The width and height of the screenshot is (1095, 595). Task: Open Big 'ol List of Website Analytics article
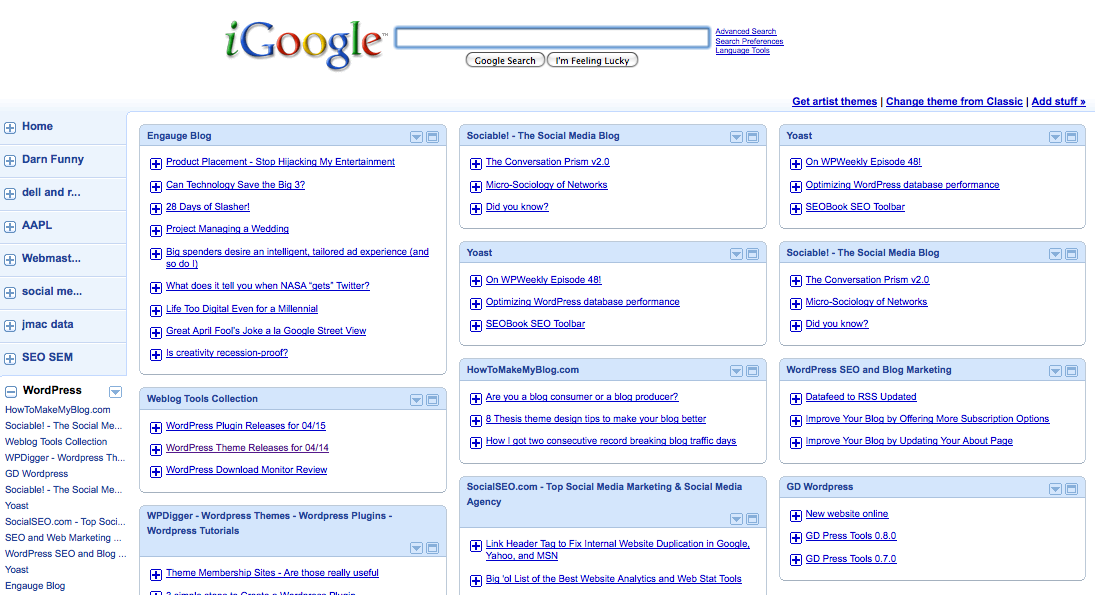[614, 578]
